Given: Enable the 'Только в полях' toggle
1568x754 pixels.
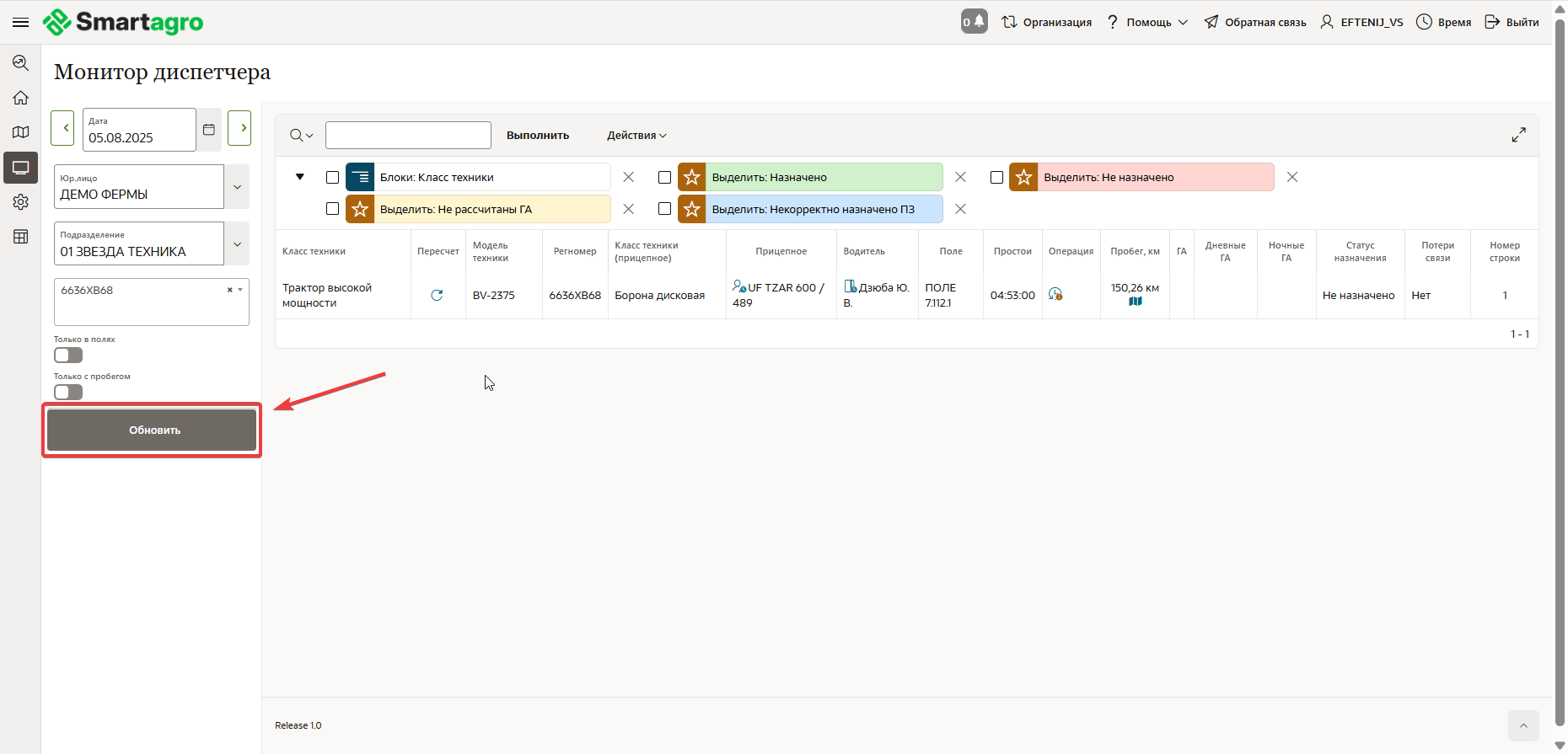Looking at the screenshot, I should (x=68, y=356).
